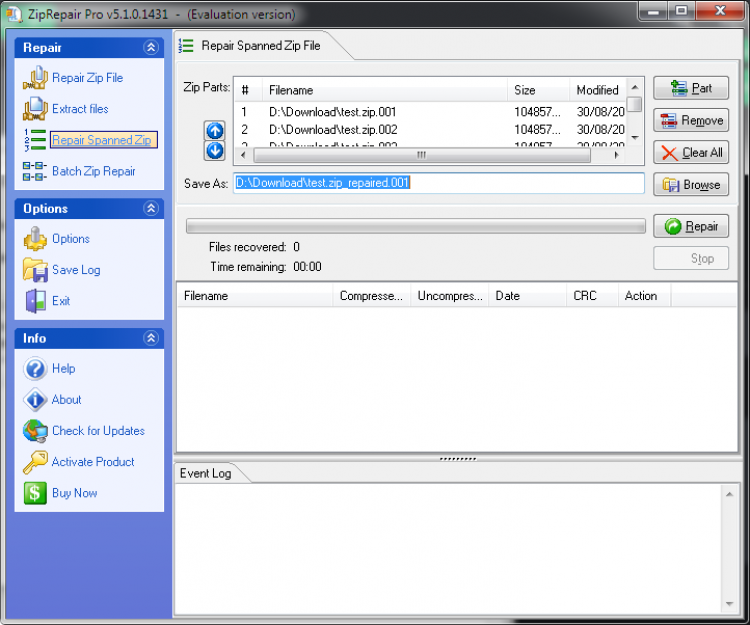Click the Activate Product link
Image resolution: width=750 pixels, height=625 pixels.
pyautogui.click(x=93, y=462)
